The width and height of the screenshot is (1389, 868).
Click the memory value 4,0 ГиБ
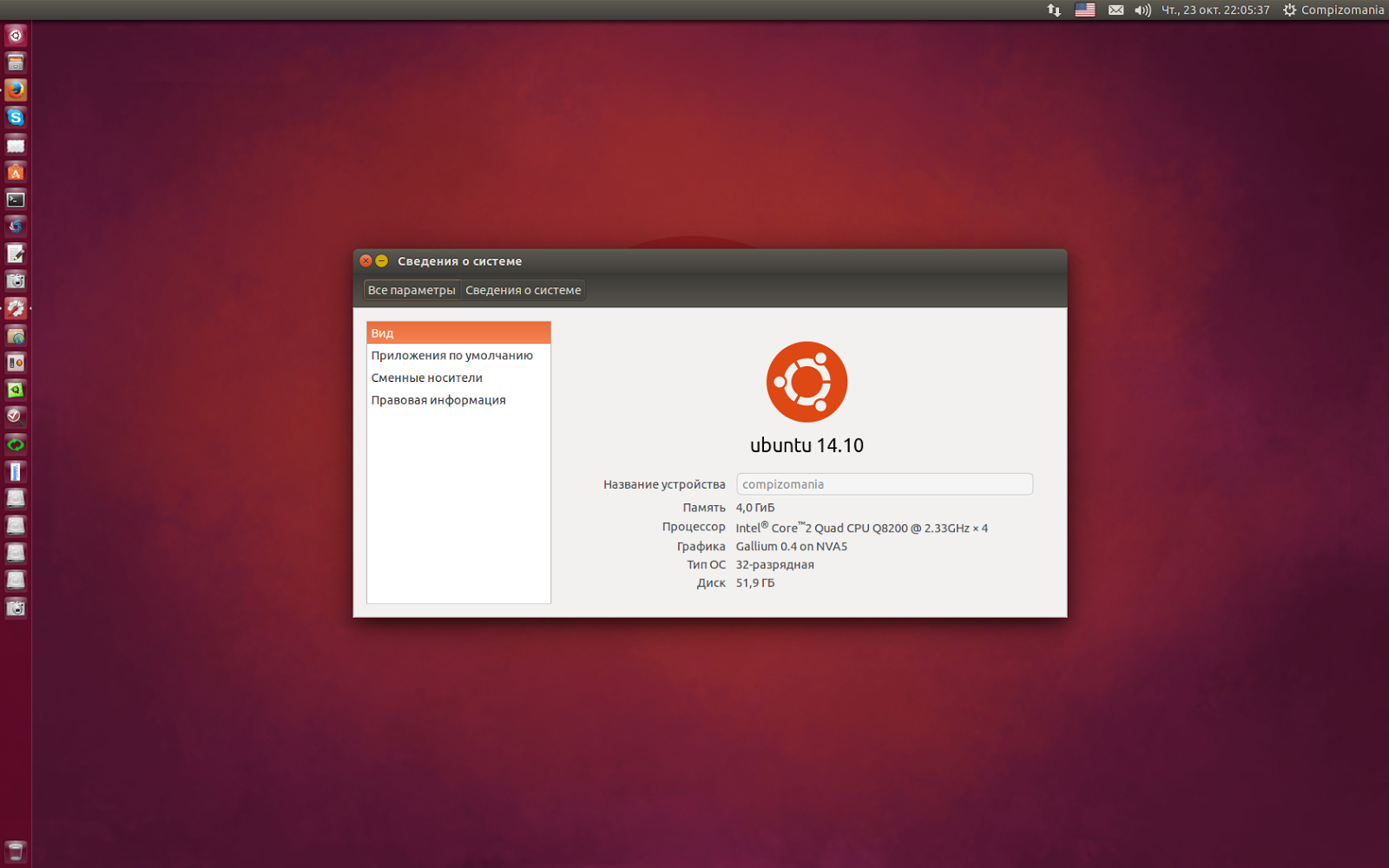pyautogui.click(x=755, y=508)
